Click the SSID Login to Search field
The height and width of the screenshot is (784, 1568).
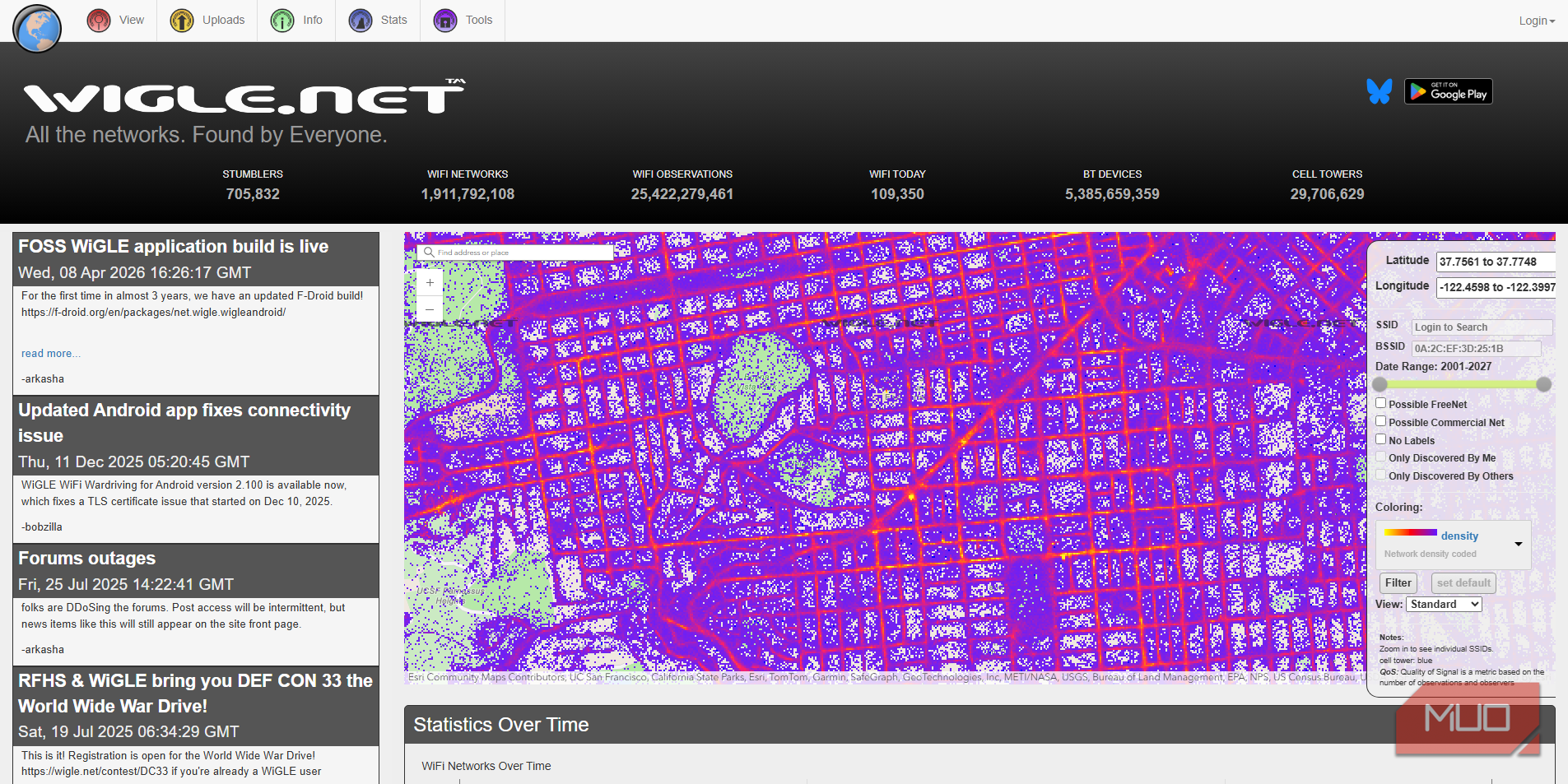(x=1482, y=327)
